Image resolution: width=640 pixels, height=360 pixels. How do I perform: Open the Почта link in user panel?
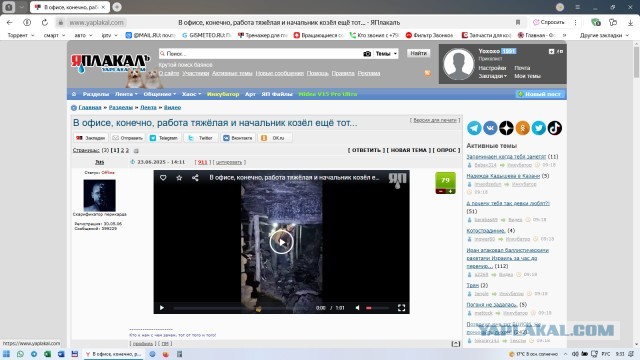click(522, 68)
